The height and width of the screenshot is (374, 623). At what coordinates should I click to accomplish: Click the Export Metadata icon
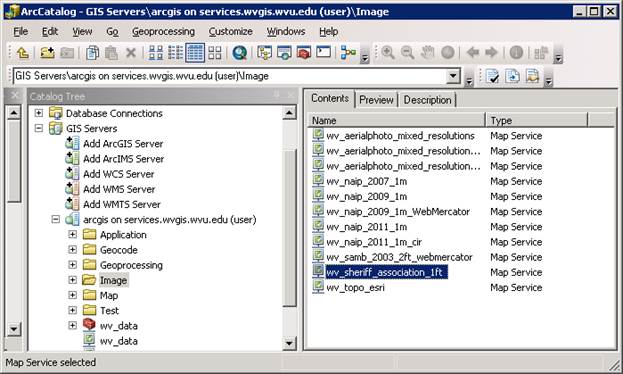[512, 76]
